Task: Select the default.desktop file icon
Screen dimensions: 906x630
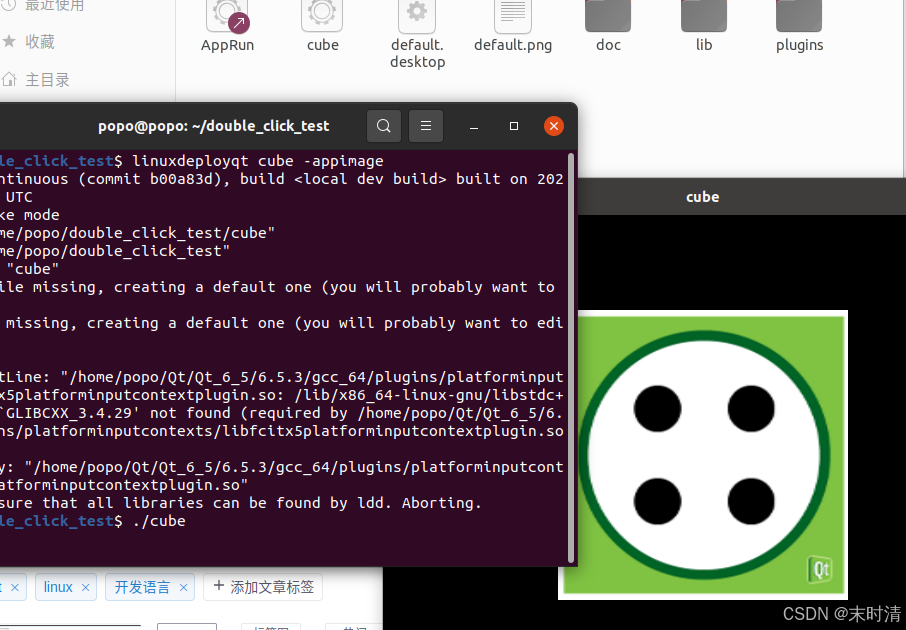Action: pyautogui.click(x=417, y=16)
